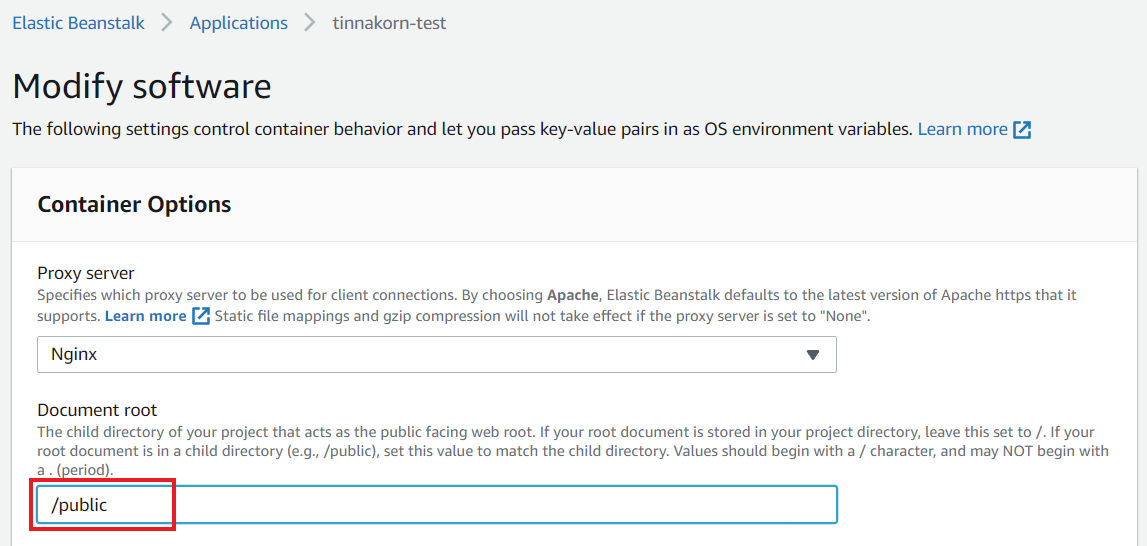Click the Document root field label
Image resolution: width=1147 pixels, height=546 pixels.
[x=97, y=410]
